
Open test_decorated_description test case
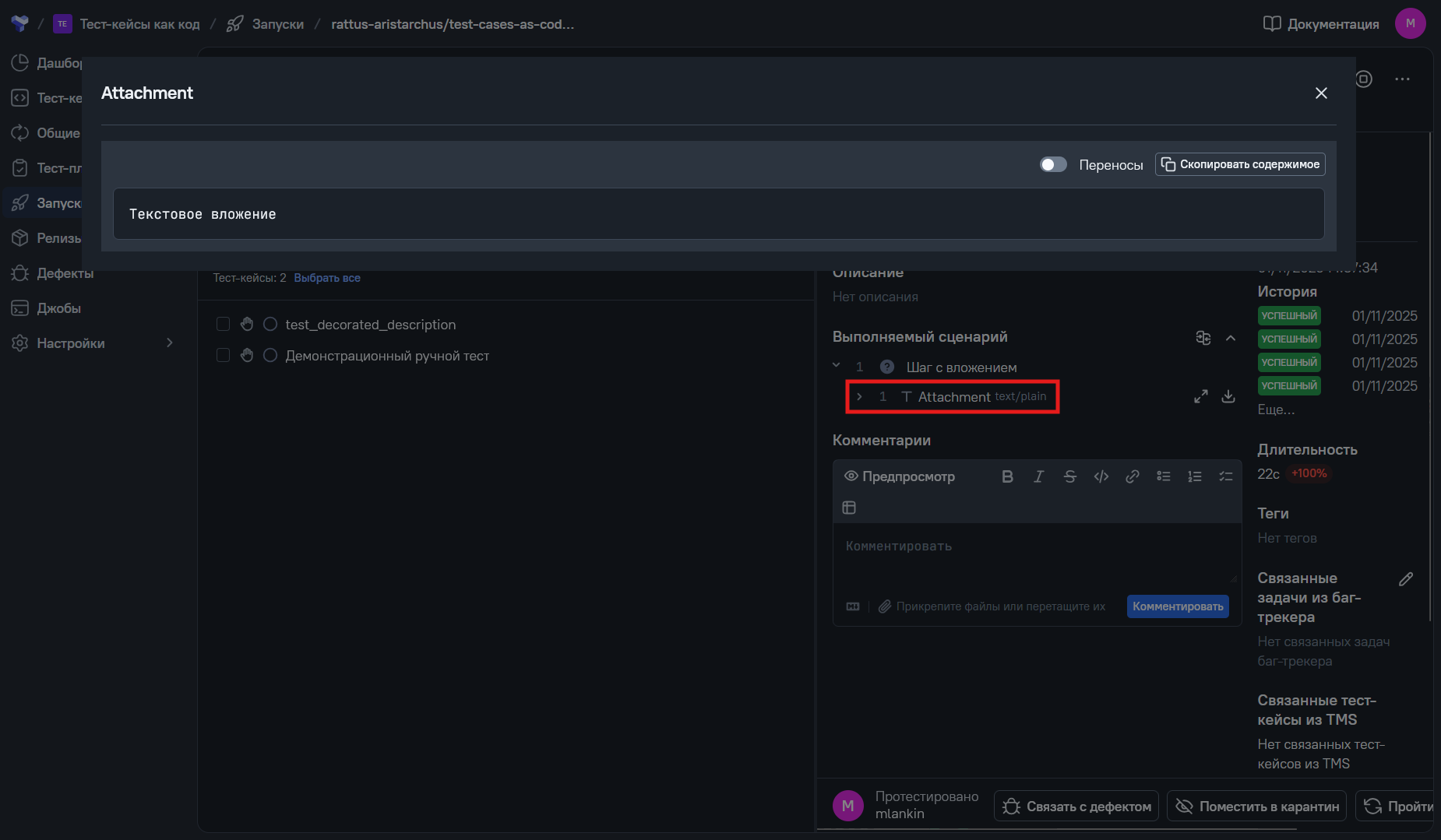pos(371,325)
